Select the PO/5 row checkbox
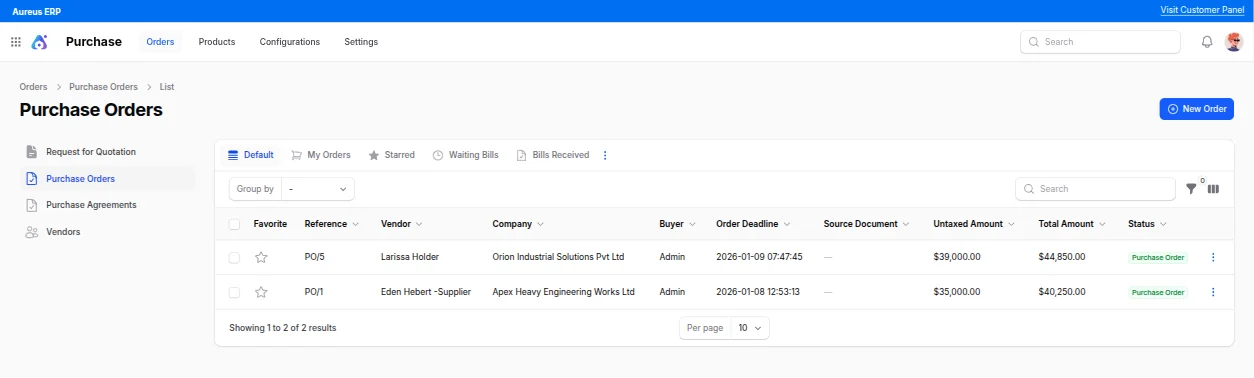This screenshot has height=378, width=1254. click(234, 257)
